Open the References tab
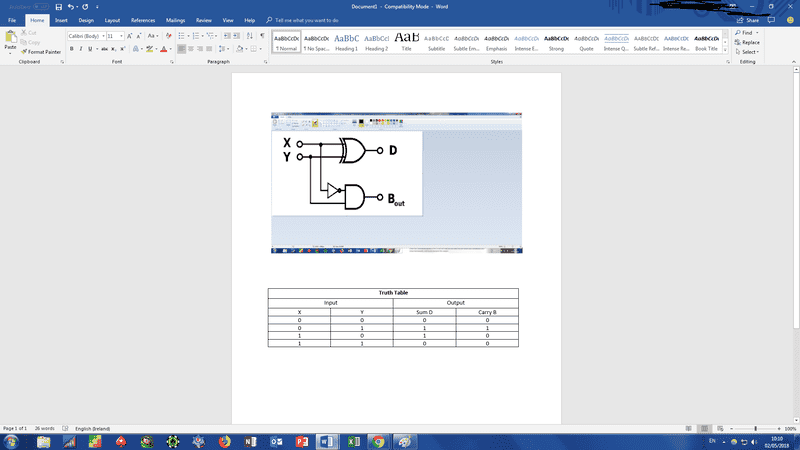The height and width of the screenshot is (450, 800). [143, 19]
